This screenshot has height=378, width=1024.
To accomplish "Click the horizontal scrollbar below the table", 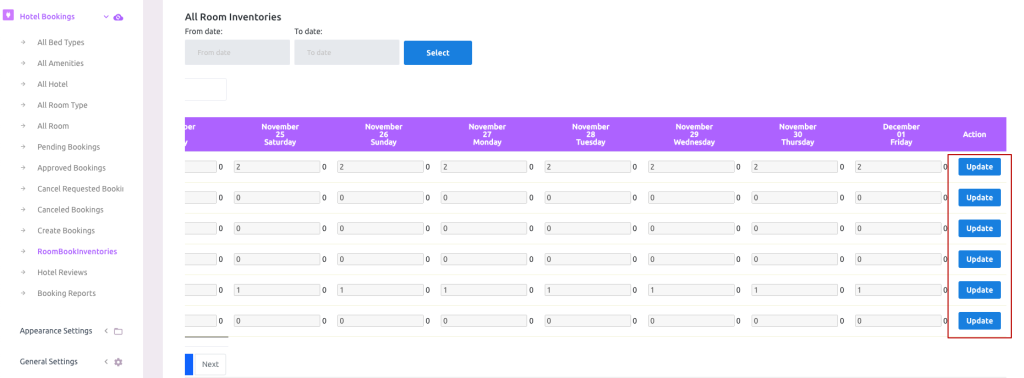I will click(x=206, y=337).
